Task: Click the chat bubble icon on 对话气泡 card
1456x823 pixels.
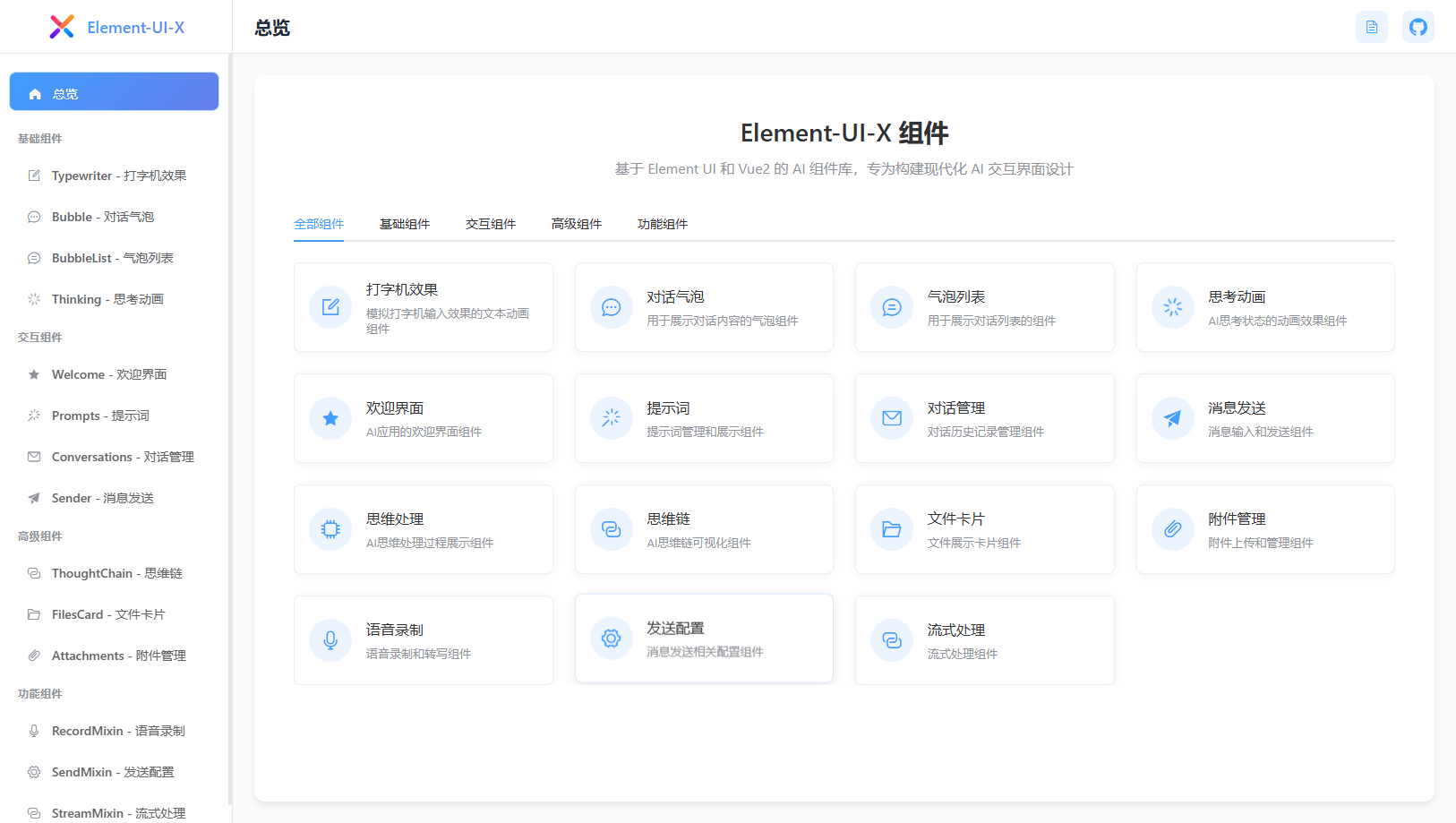Action: pyautogui.click(x=612, y=307)
